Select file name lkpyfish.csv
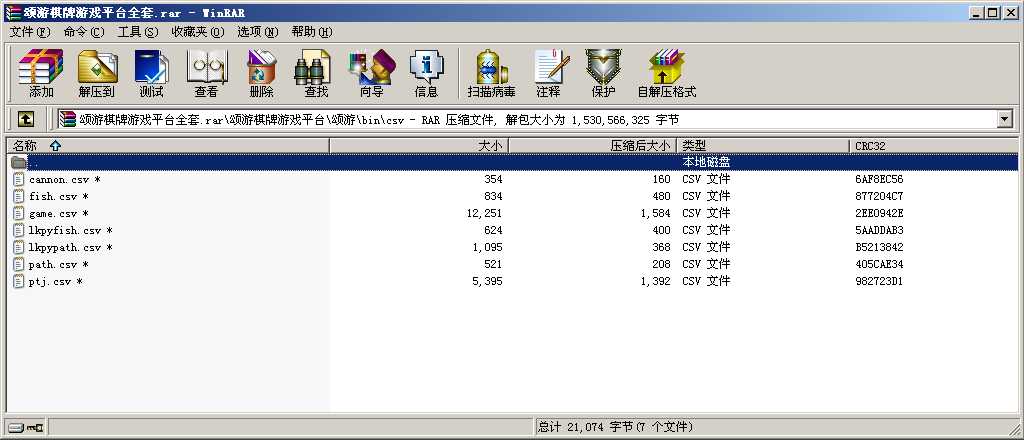Viewport: 1024px width, 440px height. coord(71,230)
